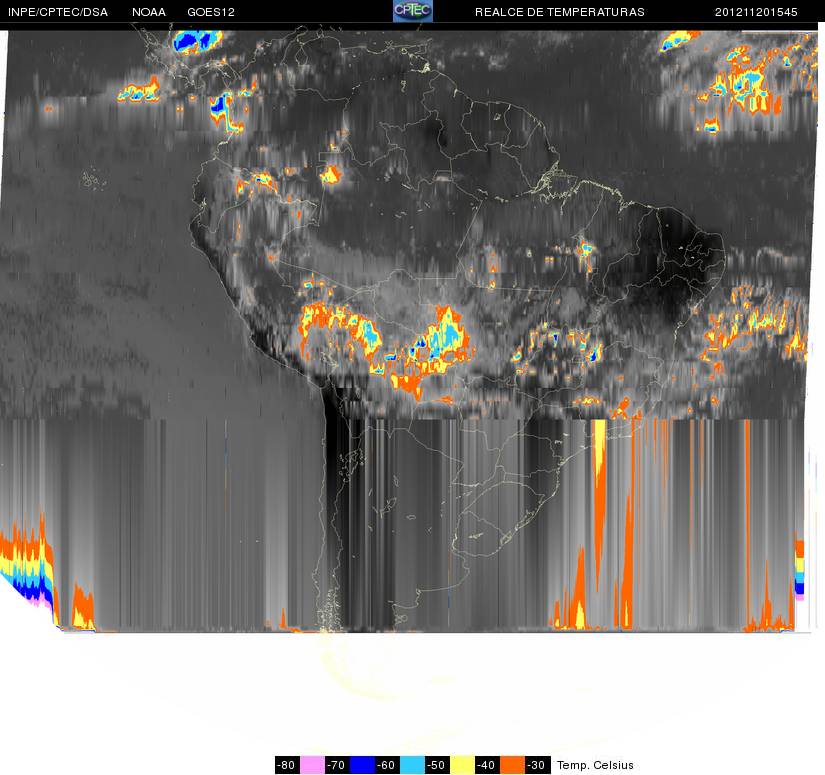The width and height of the screenshot is (825, 775).
Task: Click the 201211201545 timestamp
Action: pyautogui.click(x=756, y=12)
